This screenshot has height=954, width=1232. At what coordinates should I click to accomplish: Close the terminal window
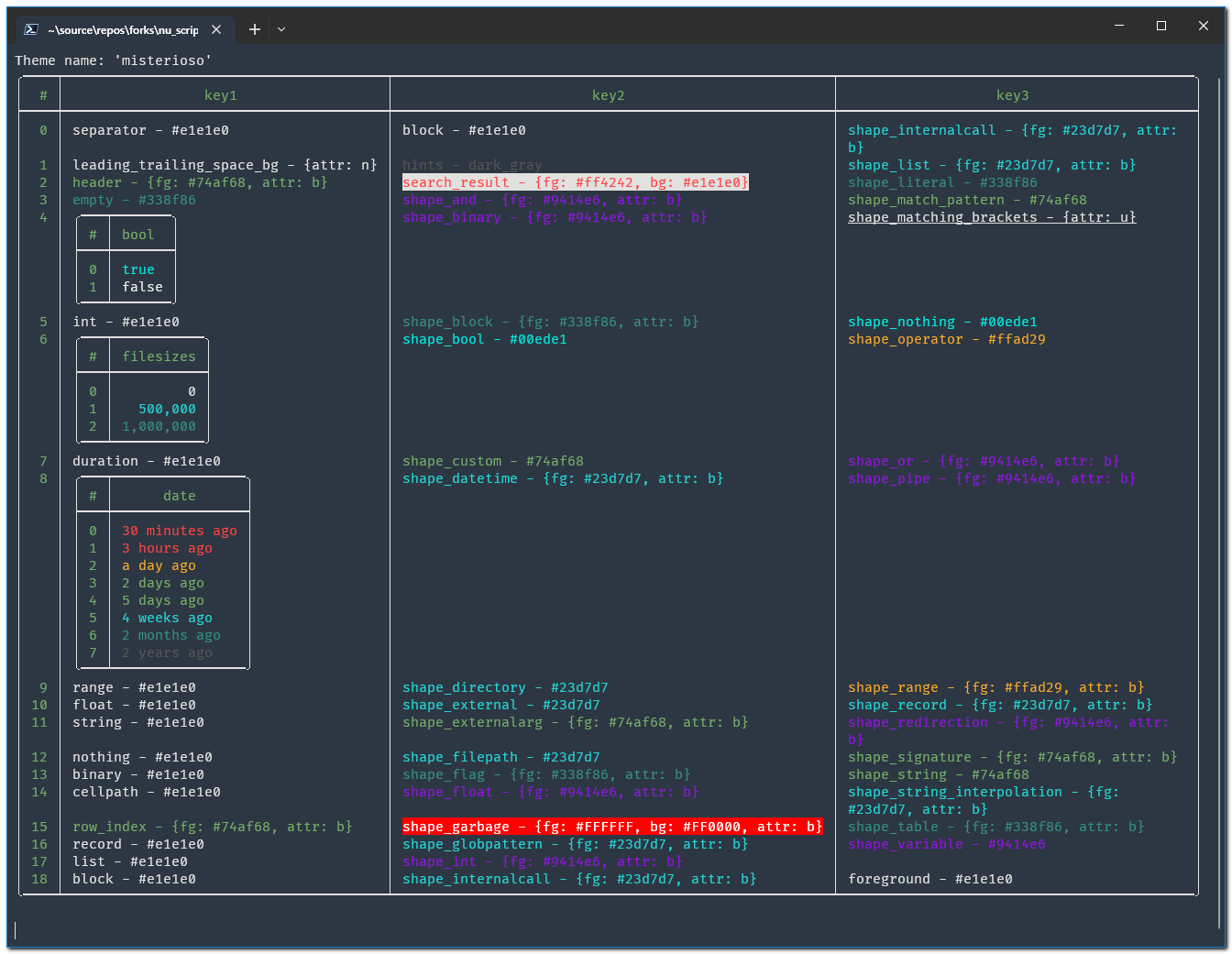(1204, 26)
